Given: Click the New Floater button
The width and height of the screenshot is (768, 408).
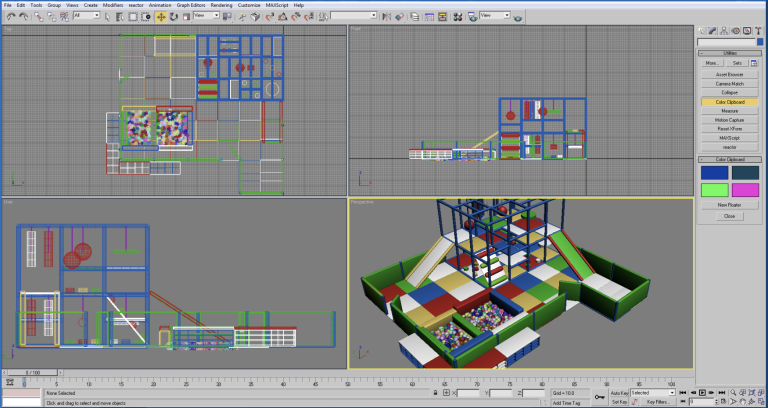Looking at the screenshot, I should pos(729,204).
